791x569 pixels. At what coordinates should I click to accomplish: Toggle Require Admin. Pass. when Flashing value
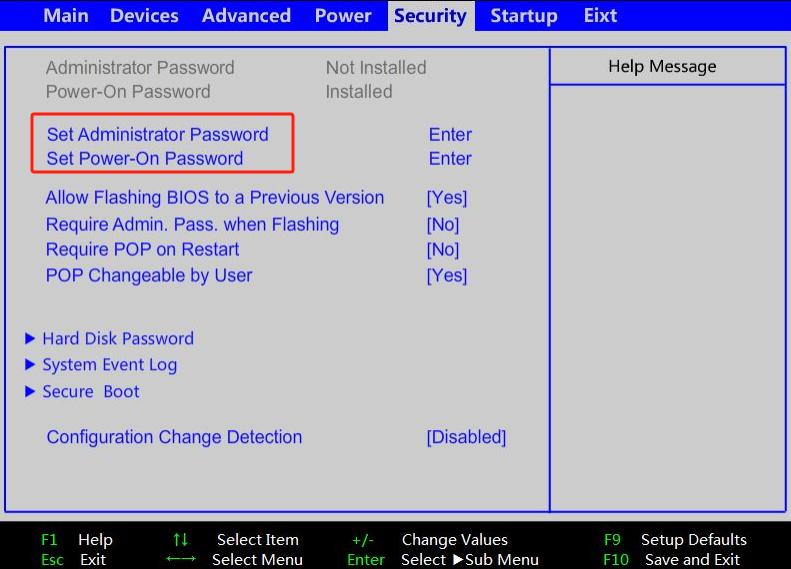coord(442,225)
